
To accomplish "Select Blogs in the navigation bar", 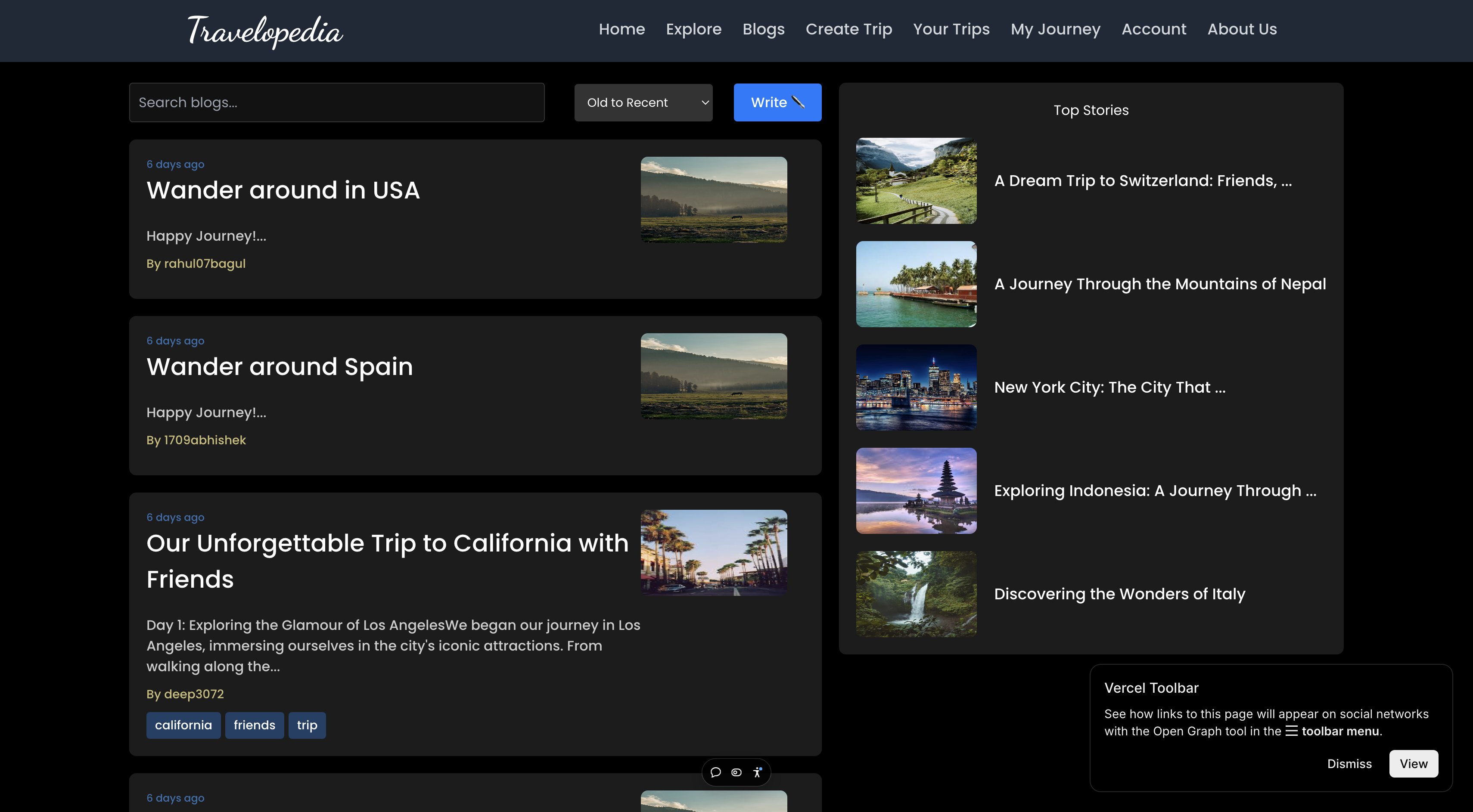I will (763, 29).
